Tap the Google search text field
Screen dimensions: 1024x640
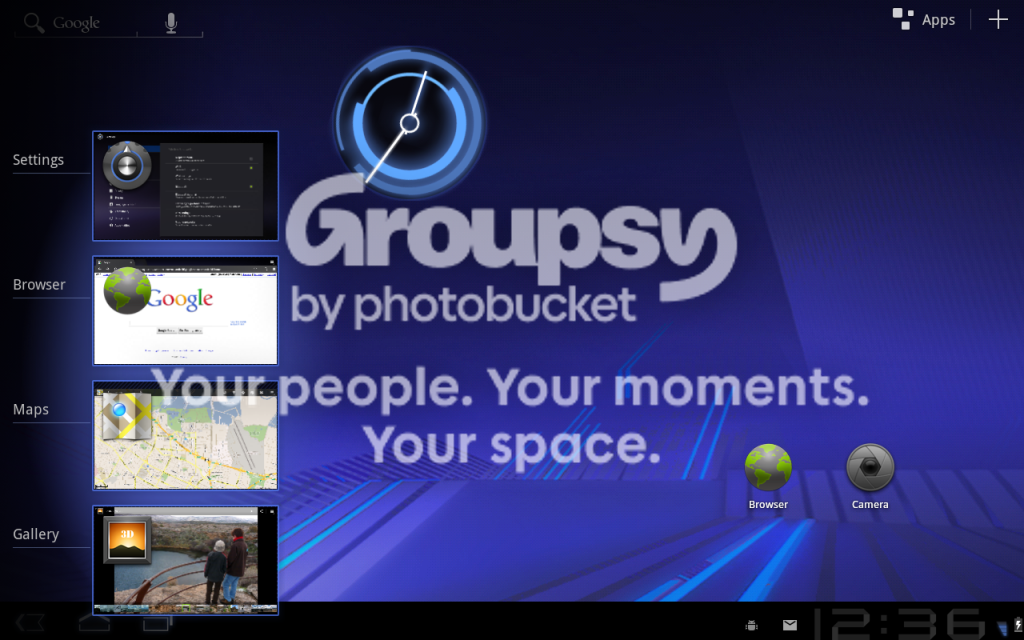tap(76, 23)
